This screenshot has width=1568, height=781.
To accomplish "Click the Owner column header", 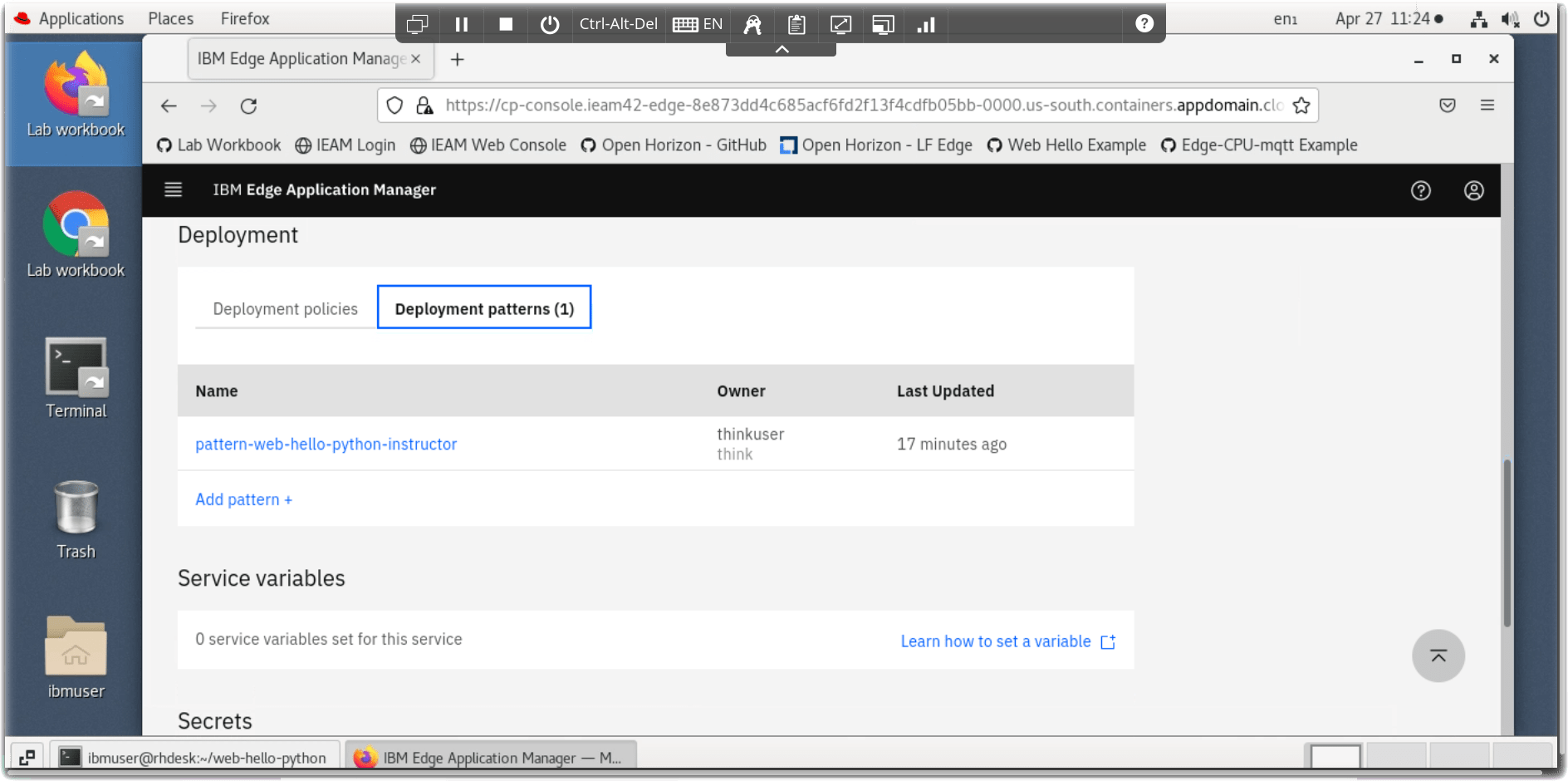I will (x=741, y=391).
